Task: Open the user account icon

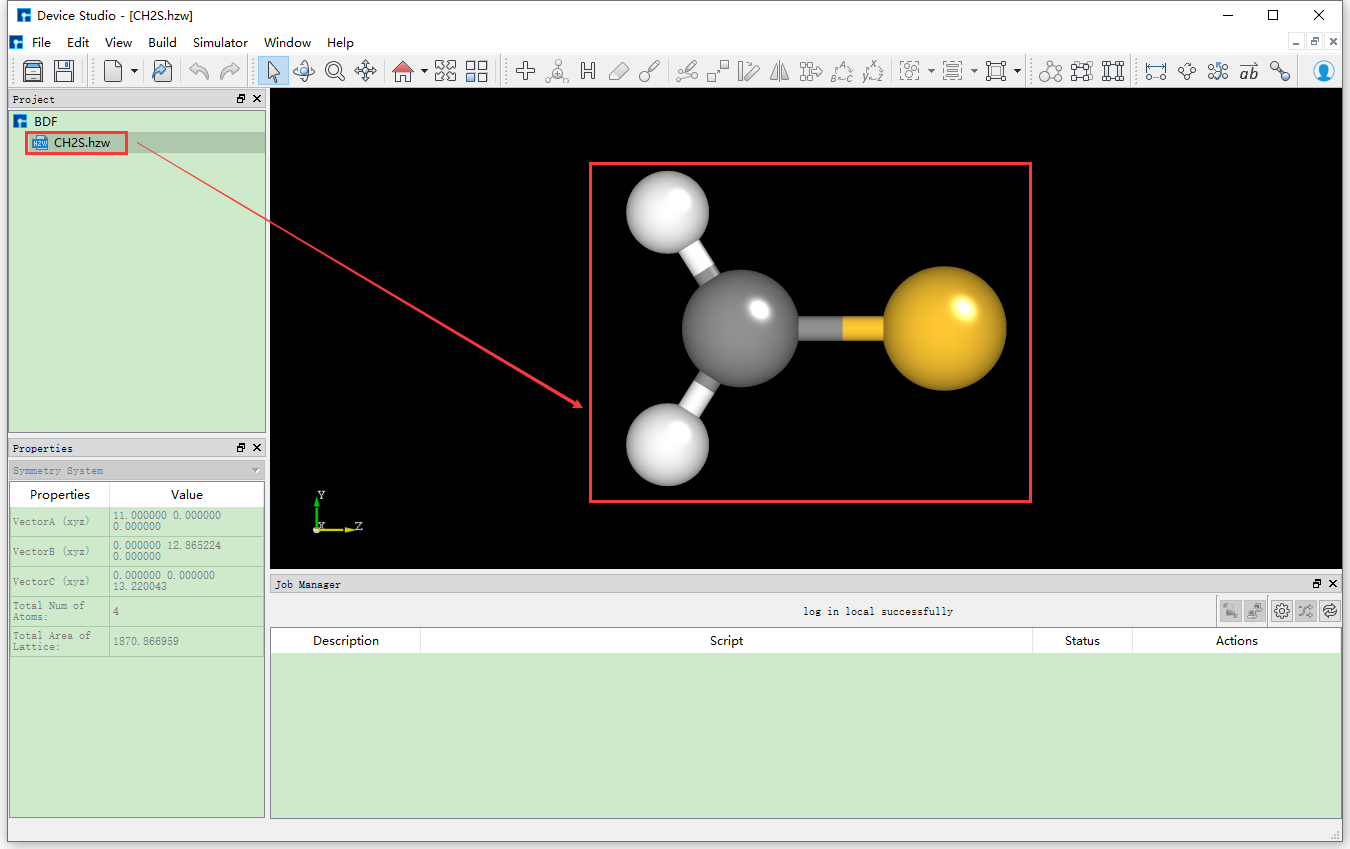Action: 1323,71
